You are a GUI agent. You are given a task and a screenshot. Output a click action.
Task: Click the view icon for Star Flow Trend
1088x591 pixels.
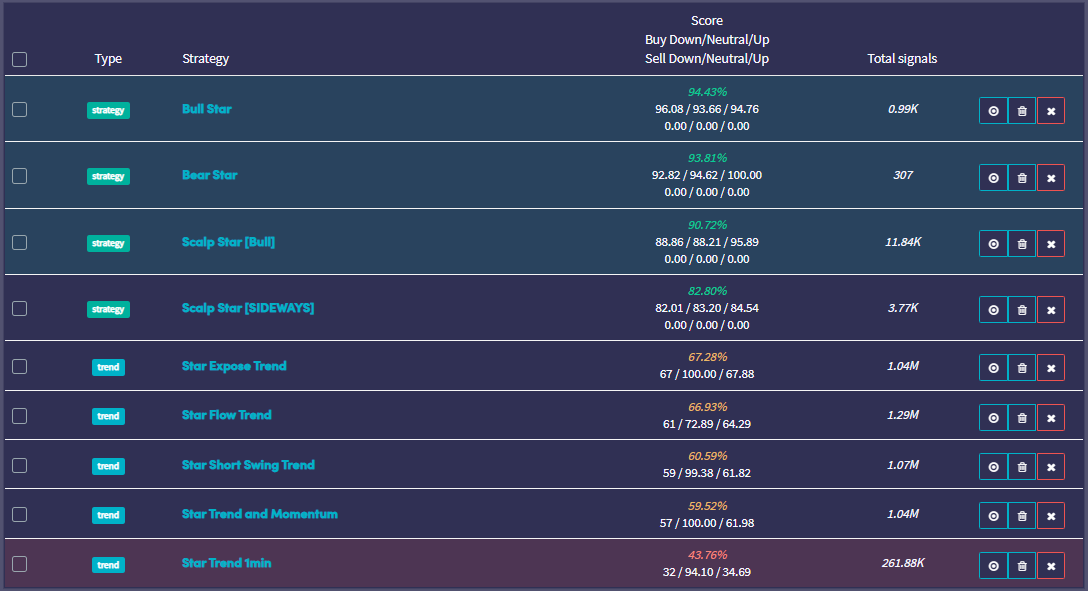coord(993,418)
